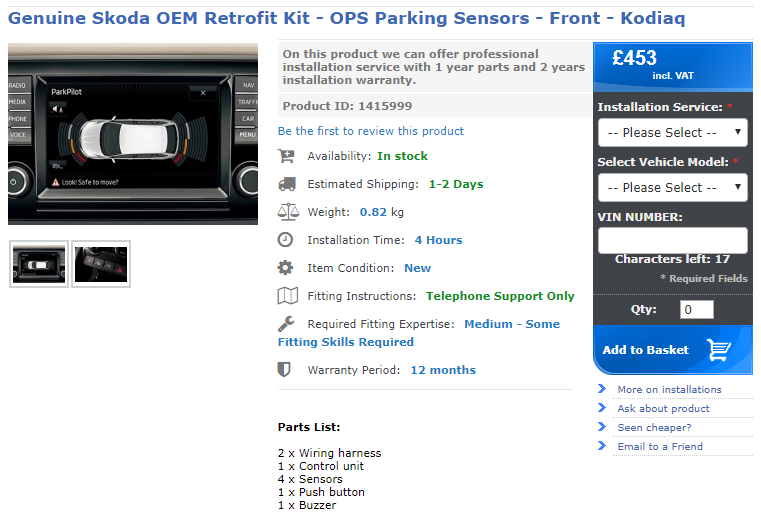Select the second product thumbnail image
The height and width of the screenshot is (522, 761).
pos(101,264)
